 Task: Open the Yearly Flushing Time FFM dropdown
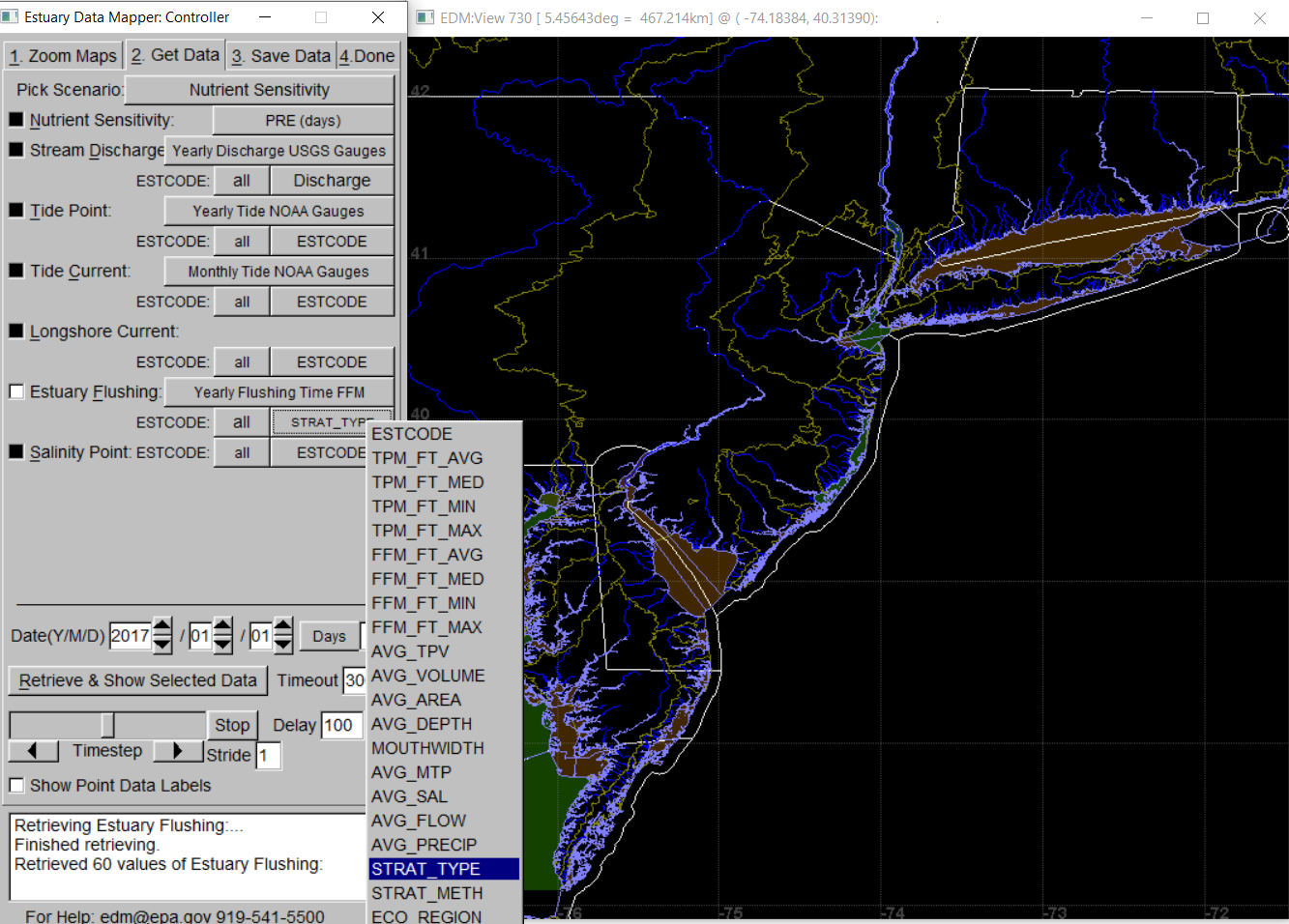(x=278, y=391)
